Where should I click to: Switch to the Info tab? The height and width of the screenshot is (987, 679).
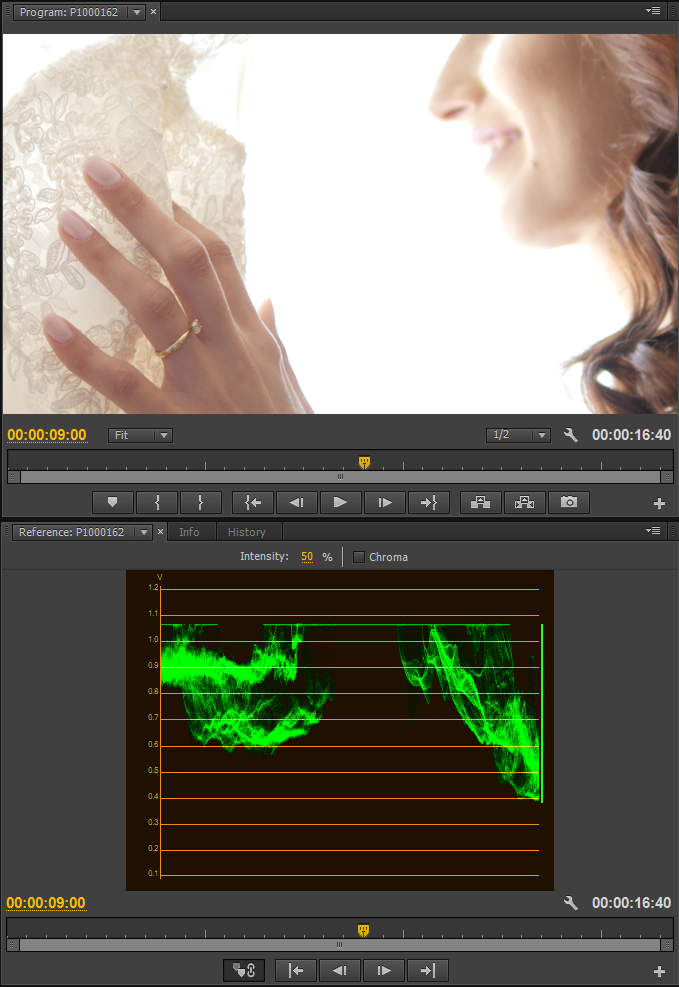tap(189, 532)
